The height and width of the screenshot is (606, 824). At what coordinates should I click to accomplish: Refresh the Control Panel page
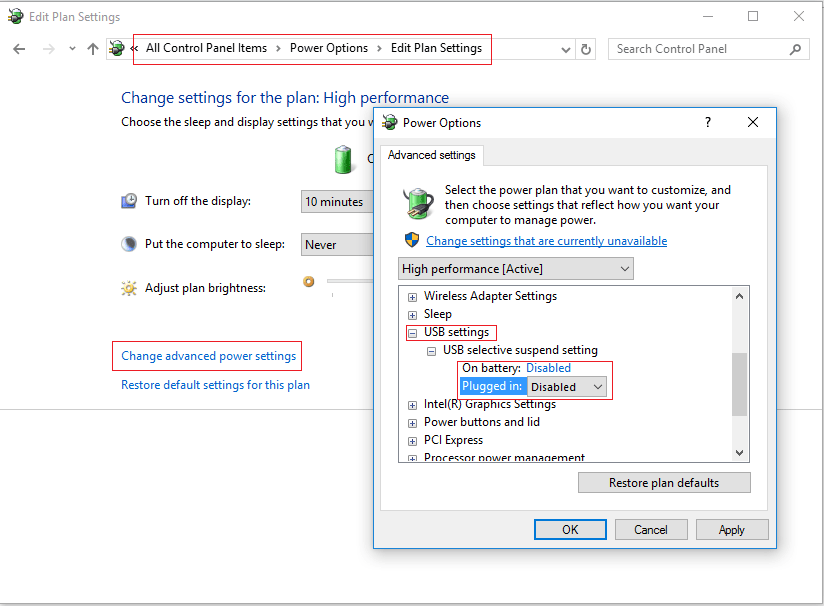586,49
